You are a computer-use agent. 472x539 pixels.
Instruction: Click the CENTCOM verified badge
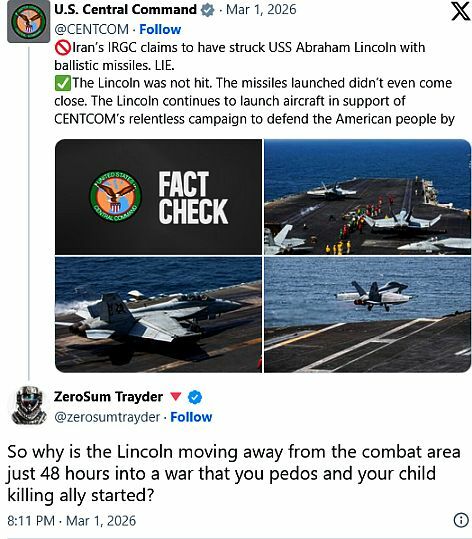[208, 10]
